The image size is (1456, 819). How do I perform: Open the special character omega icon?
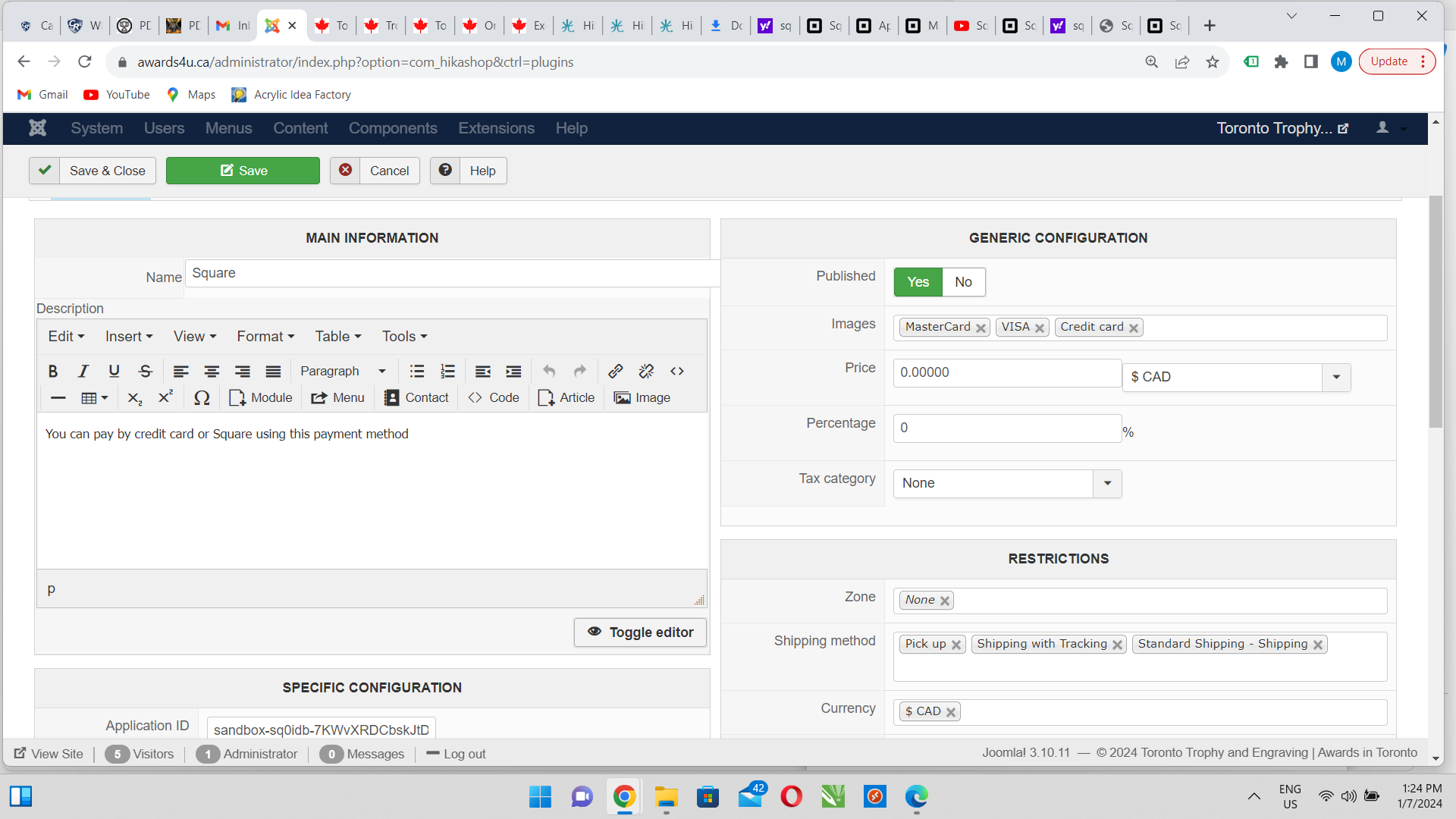202,397
